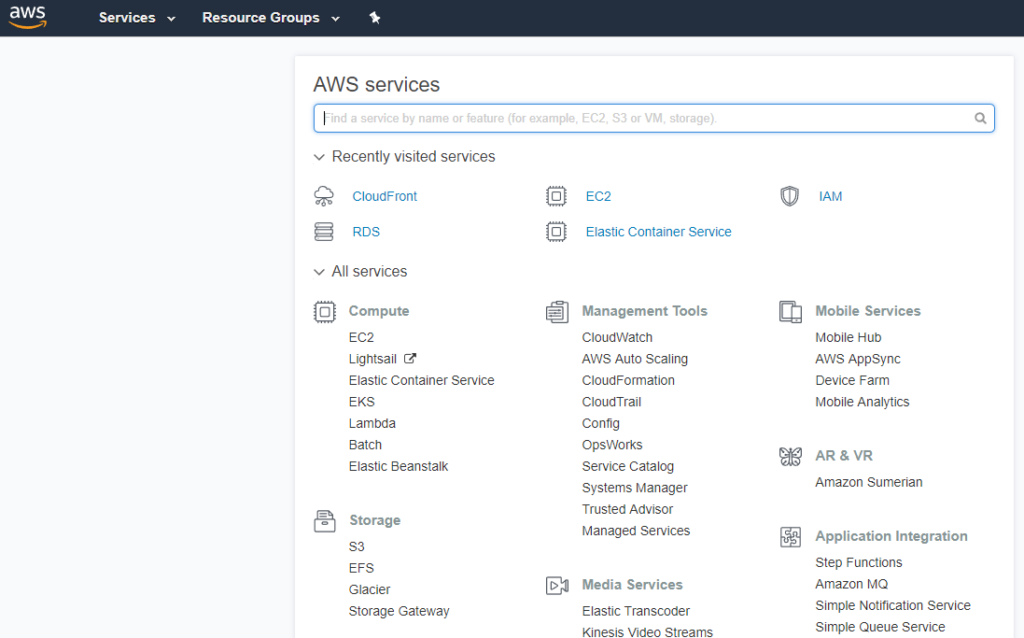This screenshot has width=1024, height=638.
Task: Collapse the Recently visited services section
Action: (x=404, y=157)
